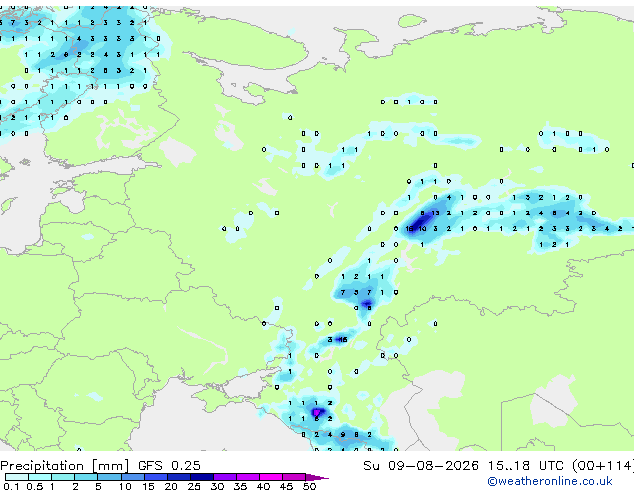Choose the 20–25 mm legend swatch
Screen dimensions: 634x490
178,477
